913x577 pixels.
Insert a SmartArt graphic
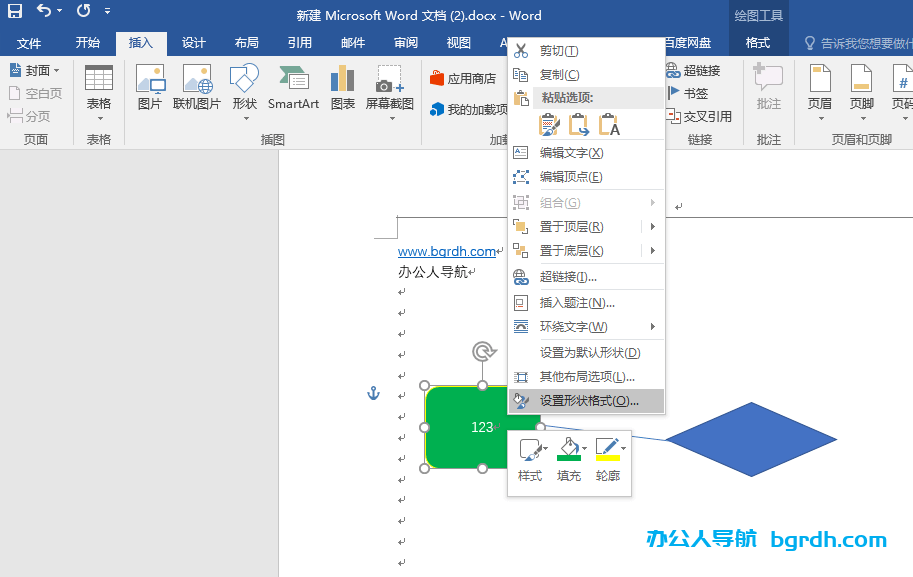[293, 88]
